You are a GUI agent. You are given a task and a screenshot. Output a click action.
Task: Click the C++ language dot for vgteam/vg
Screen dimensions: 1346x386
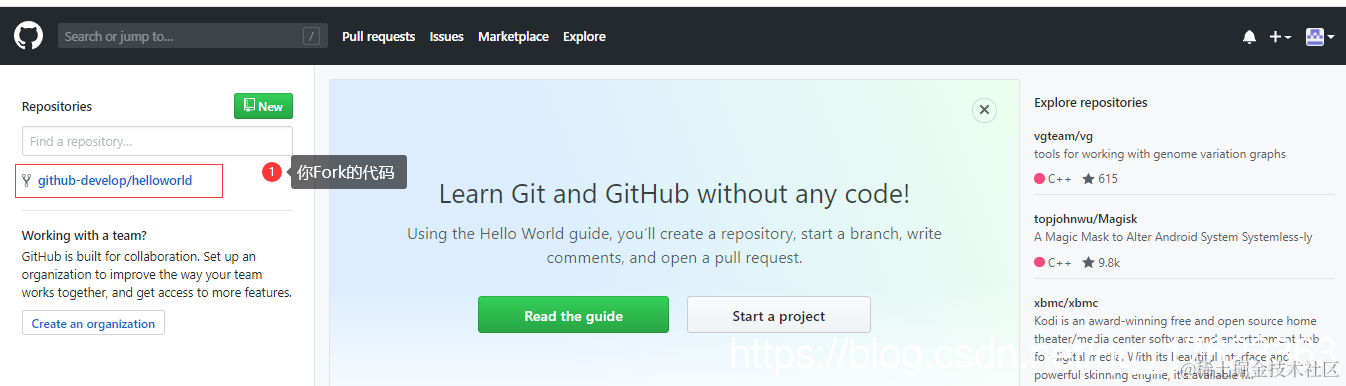point(1040,179)
